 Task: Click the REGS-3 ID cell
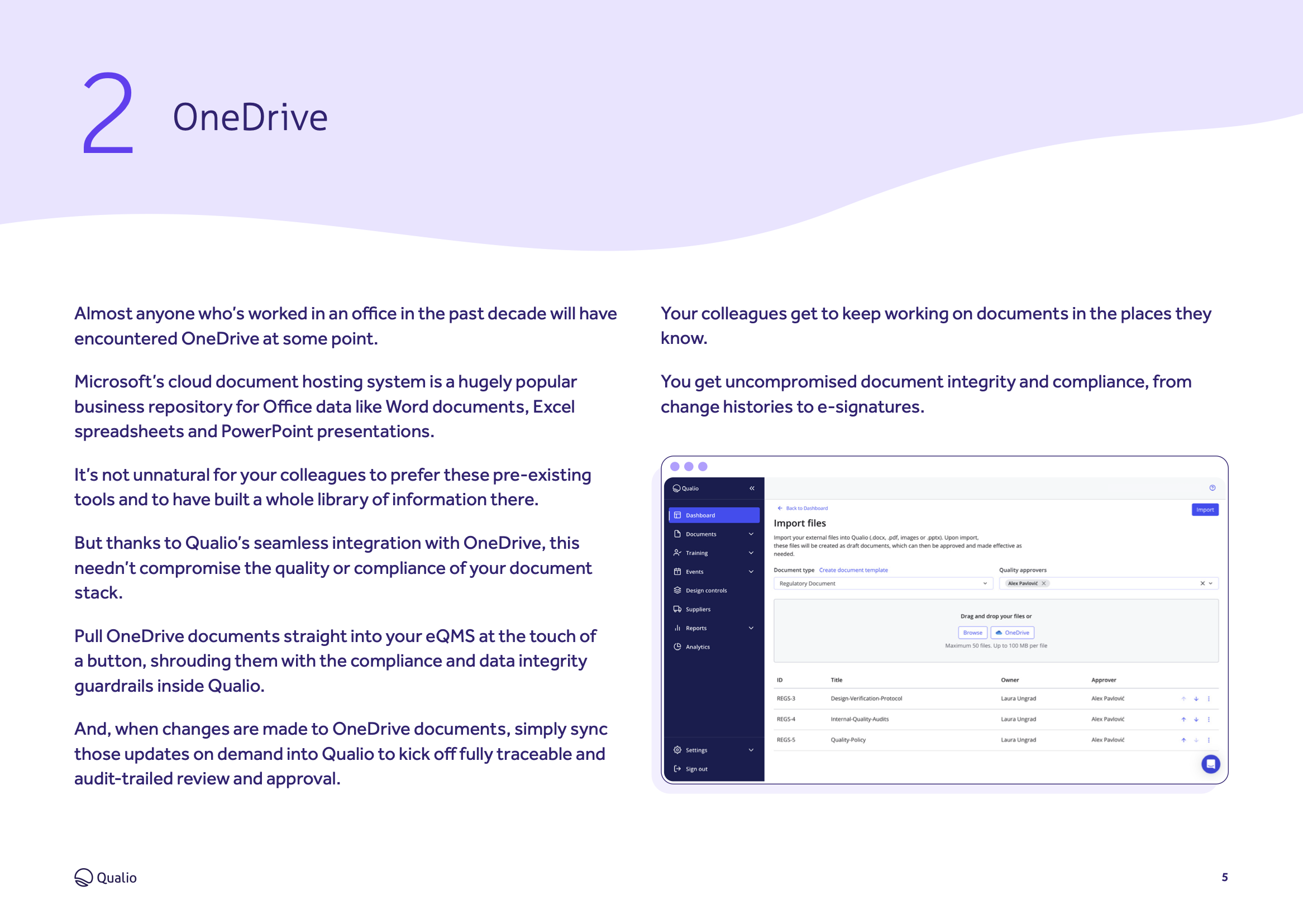point(786,698)
